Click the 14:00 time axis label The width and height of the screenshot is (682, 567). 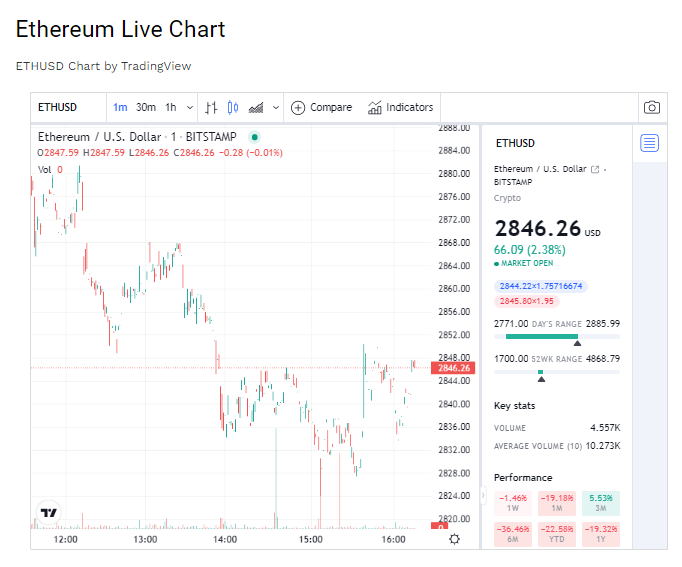(x=225, y=540)
